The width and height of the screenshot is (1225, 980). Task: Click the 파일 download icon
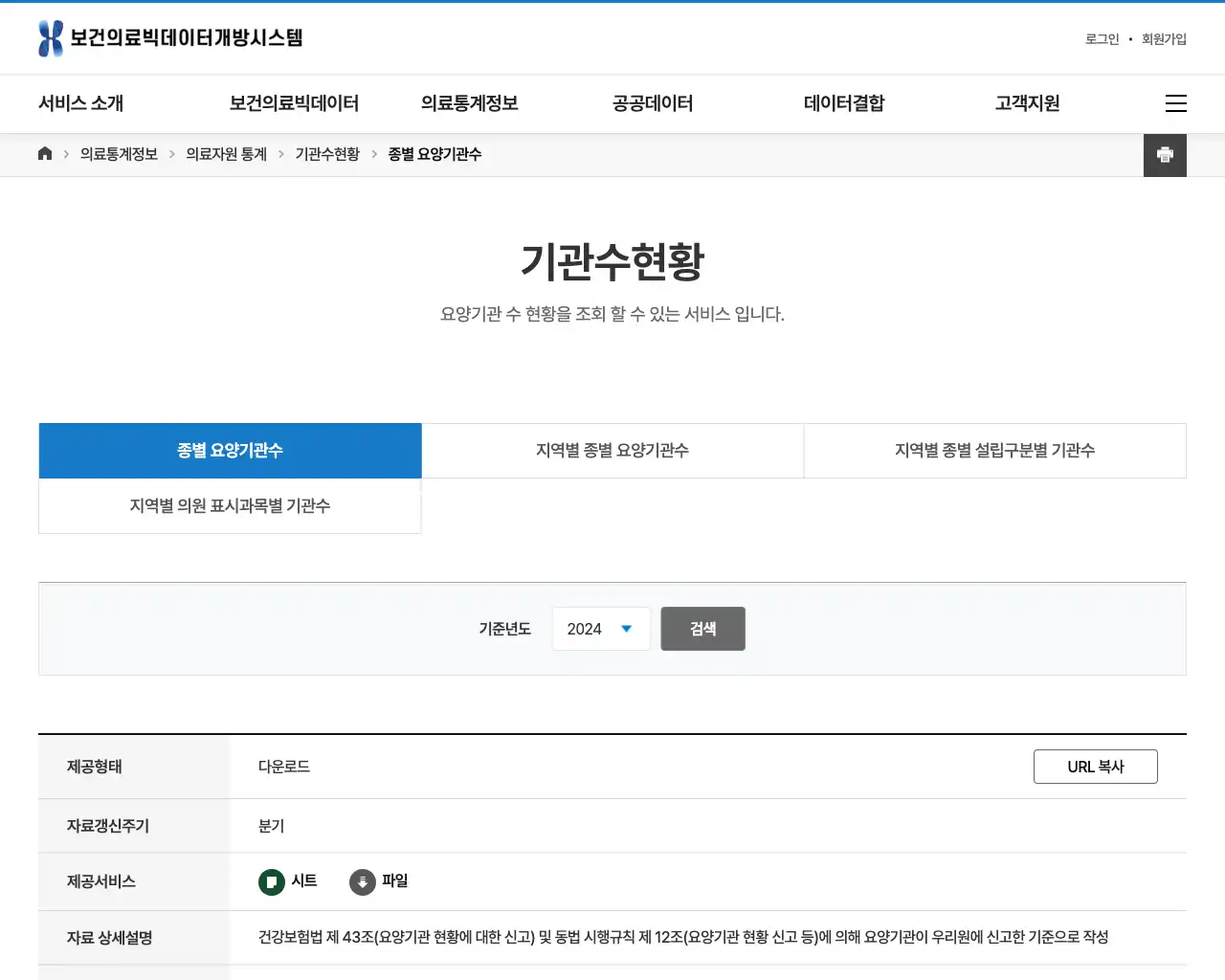point(363,881)
